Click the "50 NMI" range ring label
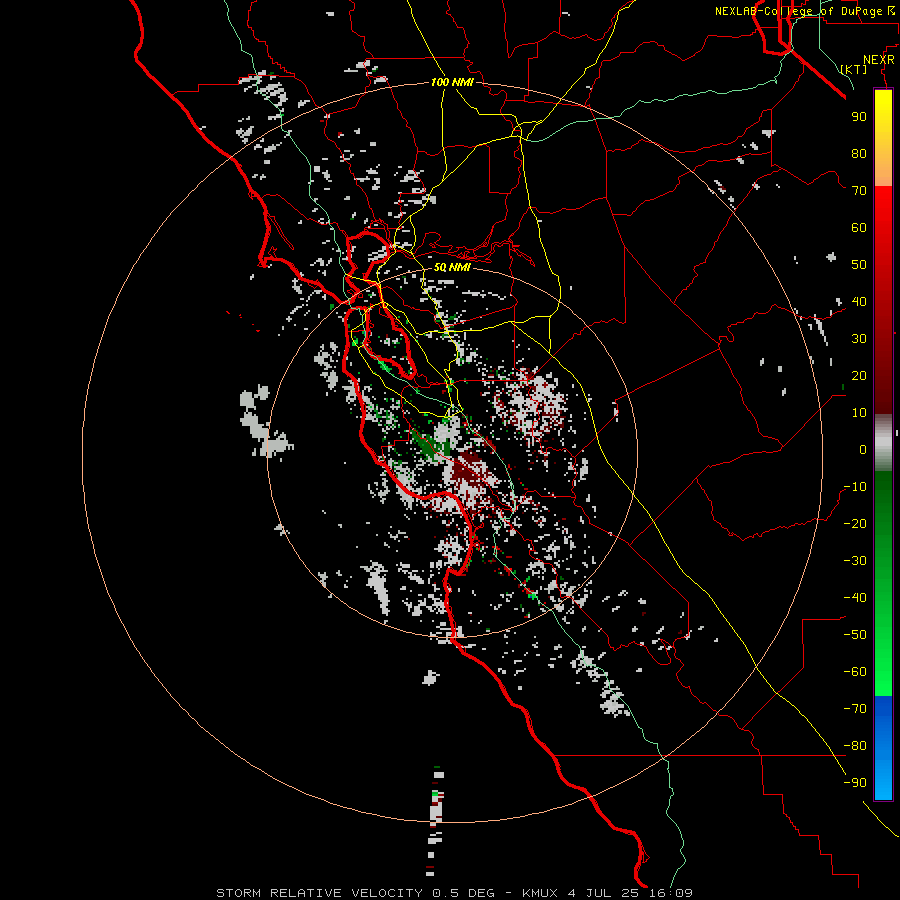Image resolution: width=900 pixels, height=900 pixels. click(452, 267)
